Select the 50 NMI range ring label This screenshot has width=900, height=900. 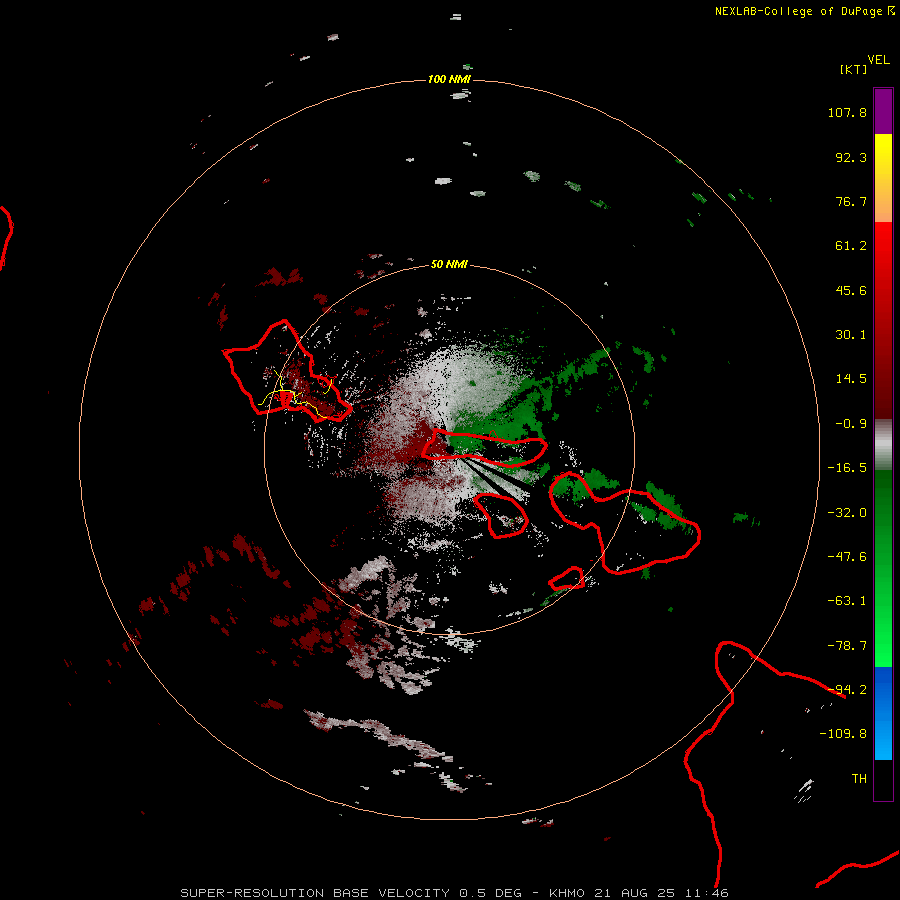click(x=449, y=264)
